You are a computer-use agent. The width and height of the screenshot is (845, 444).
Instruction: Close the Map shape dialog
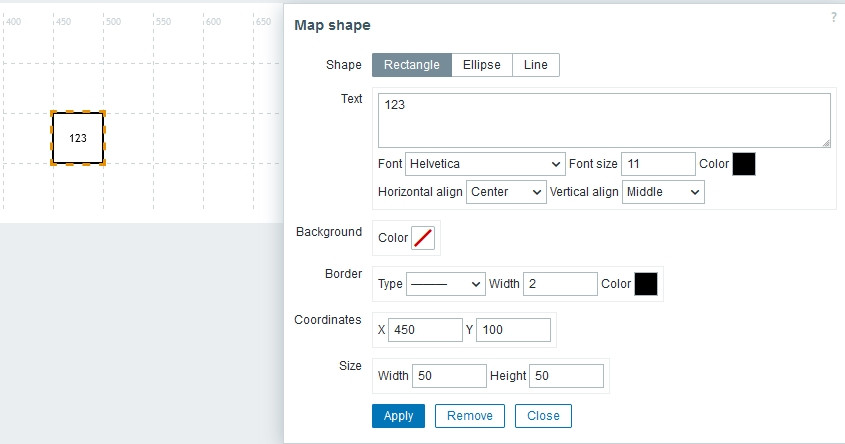(543, 416)
